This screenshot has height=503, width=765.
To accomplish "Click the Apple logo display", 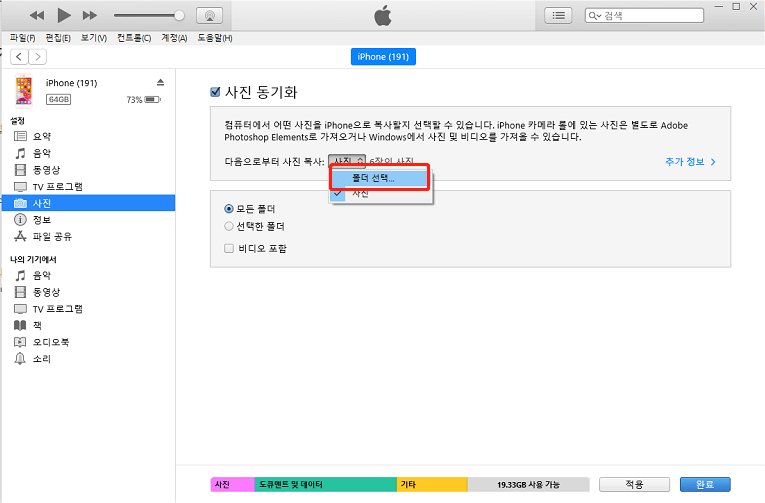I will click(x=383, y=16).
